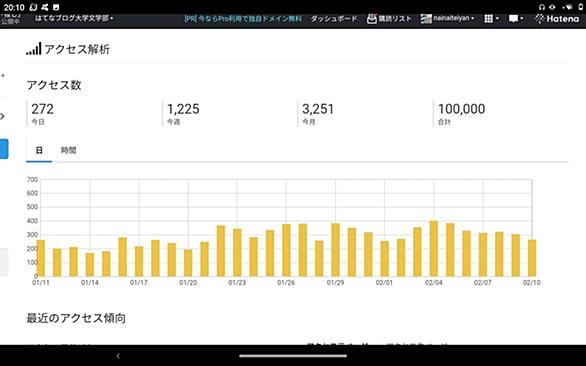Open the ダッシュボード link
The height and width of the screenshot is (366, 586).
point(334,19)
